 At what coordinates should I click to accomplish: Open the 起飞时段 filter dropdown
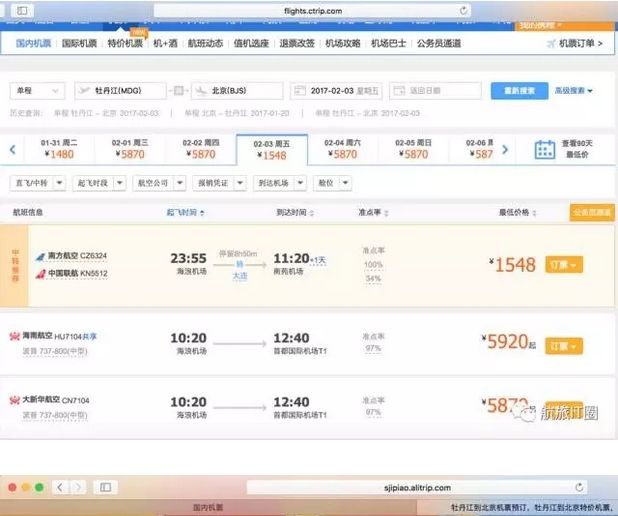click(x=99, y=183)
